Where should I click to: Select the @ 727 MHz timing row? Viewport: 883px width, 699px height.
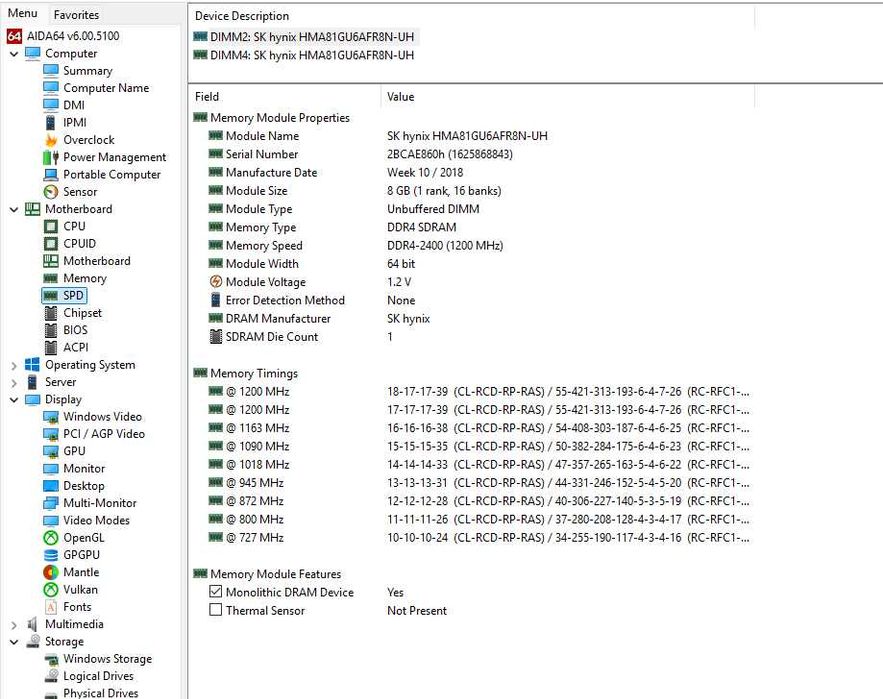471,538
